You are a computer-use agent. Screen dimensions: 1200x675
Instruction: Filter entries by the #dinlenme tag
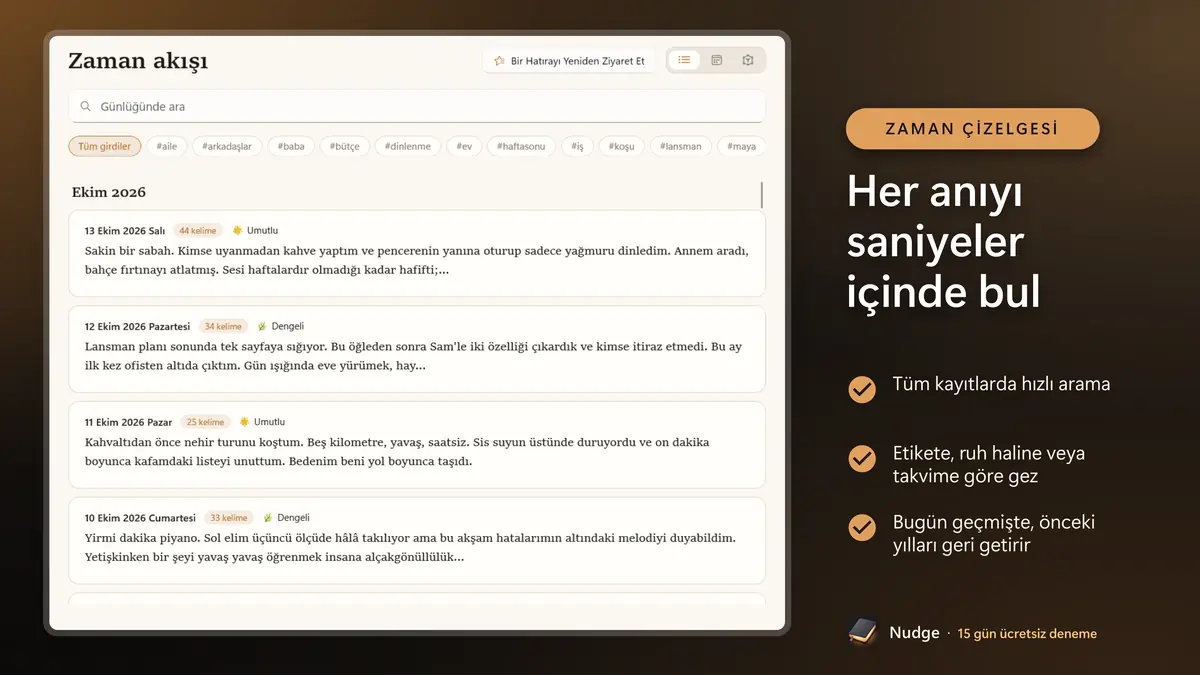[x=408, y=146]
